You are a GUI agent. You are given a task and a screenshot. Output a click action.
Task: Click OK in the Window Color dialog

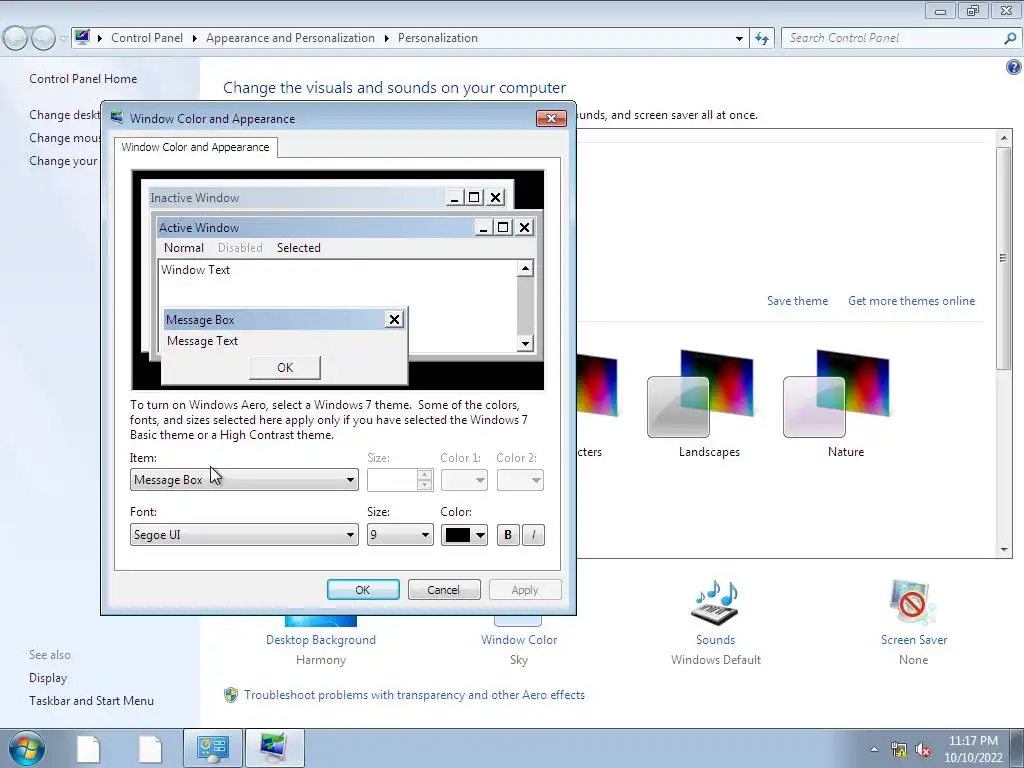point(363,590)
